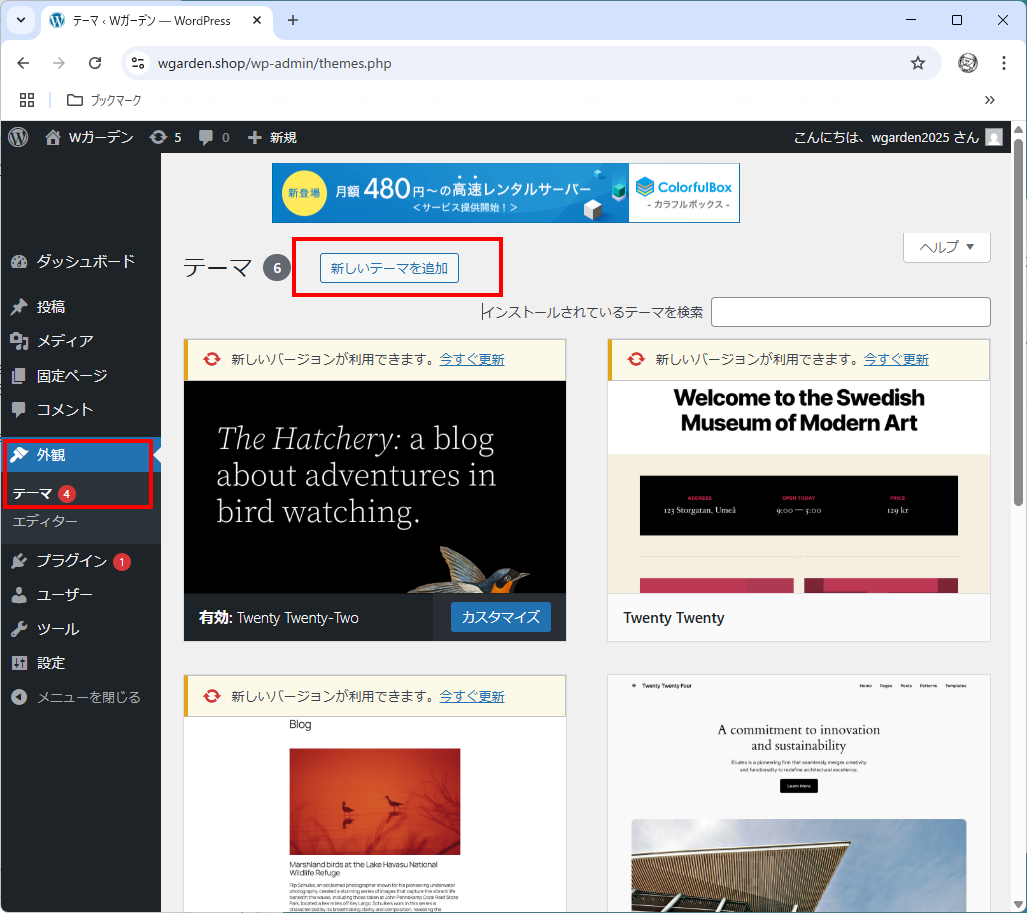Bookmark this page with the star icon
The height and width of the screenshot is (913, 1027).
coord(917,63)
